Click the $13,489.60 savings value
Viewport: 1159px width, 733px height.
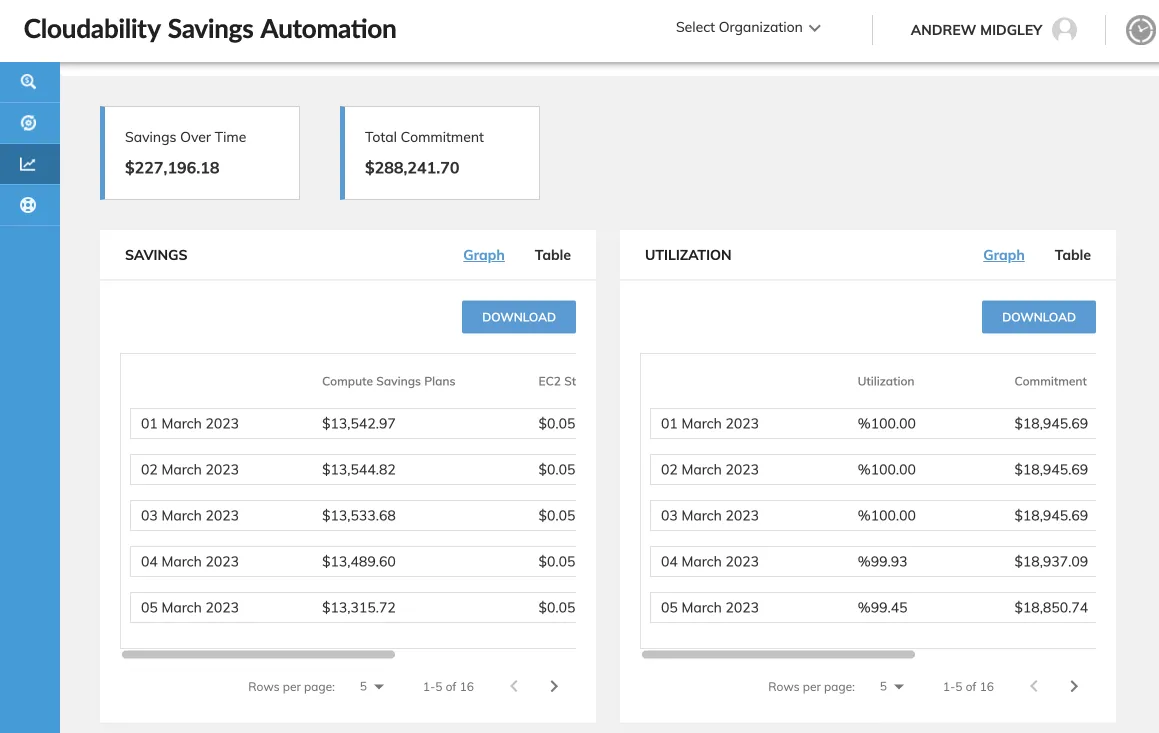(358, 562)
